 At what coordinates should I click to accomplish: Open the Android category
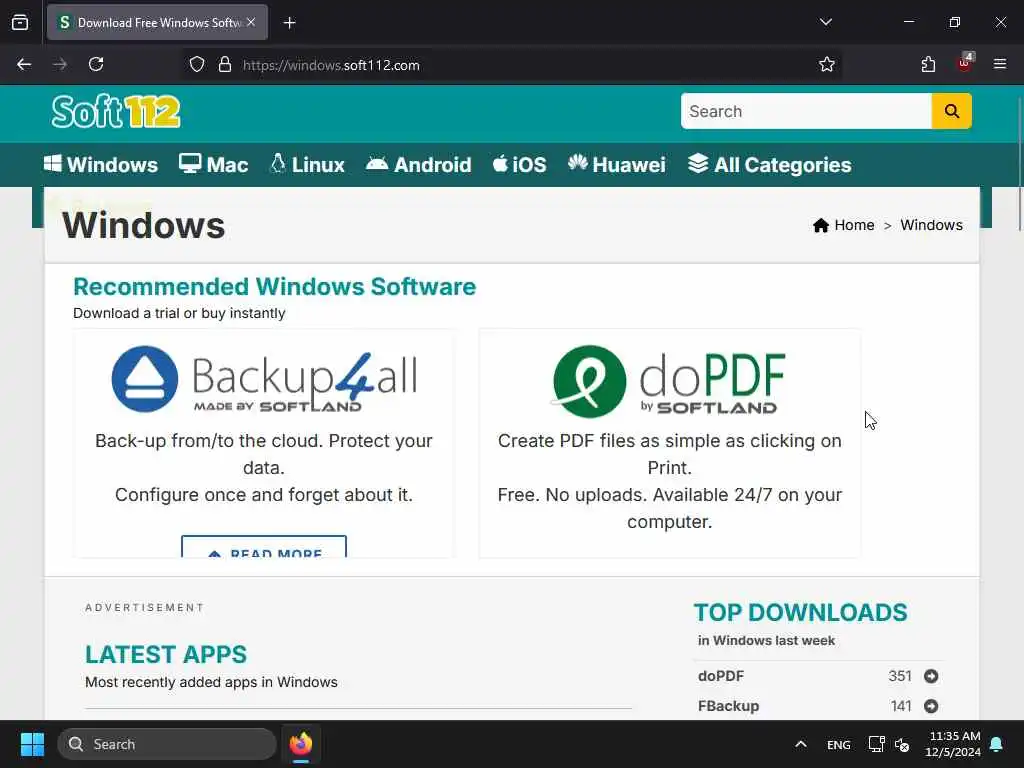[419, 165]
